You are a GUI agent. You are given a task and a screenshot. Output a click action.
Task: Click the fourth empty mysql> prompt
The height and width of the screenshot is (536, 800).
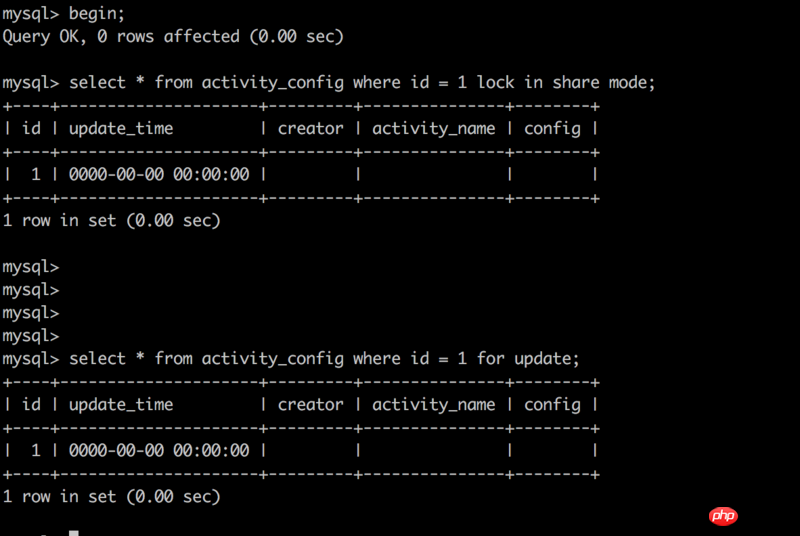pyautogui.click(x=31, y=336)
